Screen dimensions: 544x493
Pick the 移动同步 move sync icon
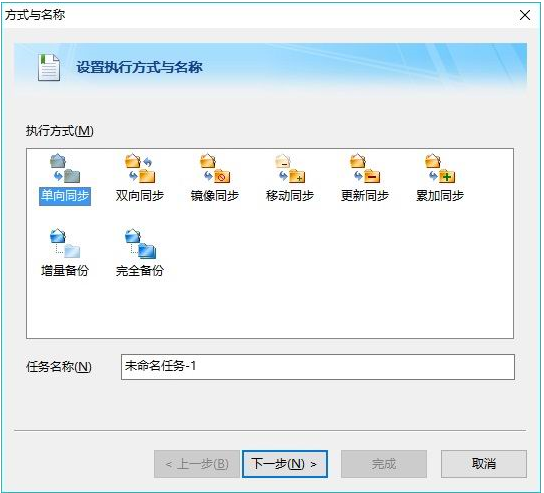point(290,169)
